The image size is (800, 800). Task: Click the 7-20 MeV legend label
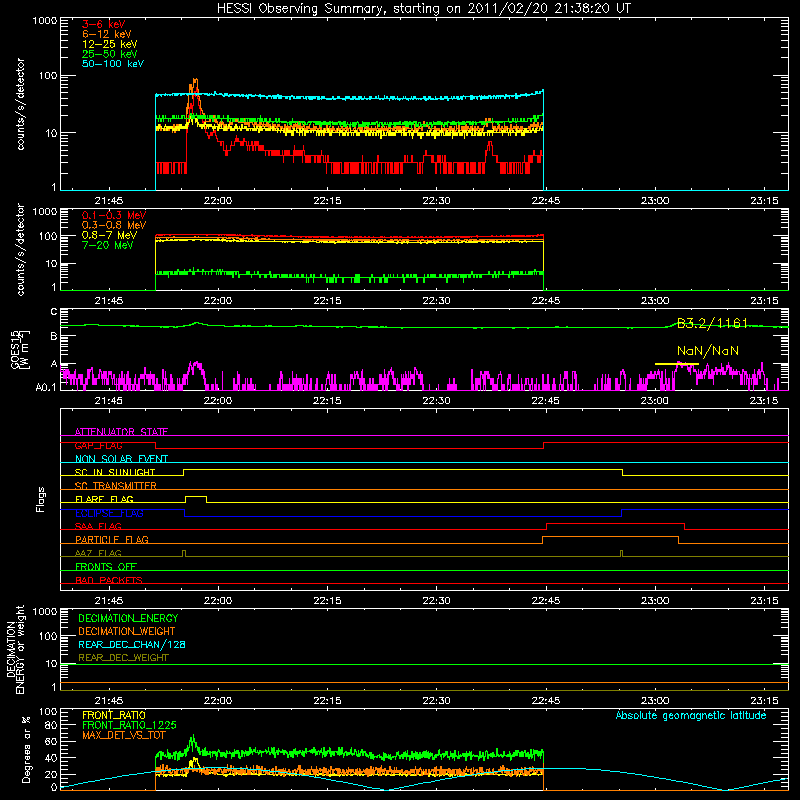(x=108, y=245)
